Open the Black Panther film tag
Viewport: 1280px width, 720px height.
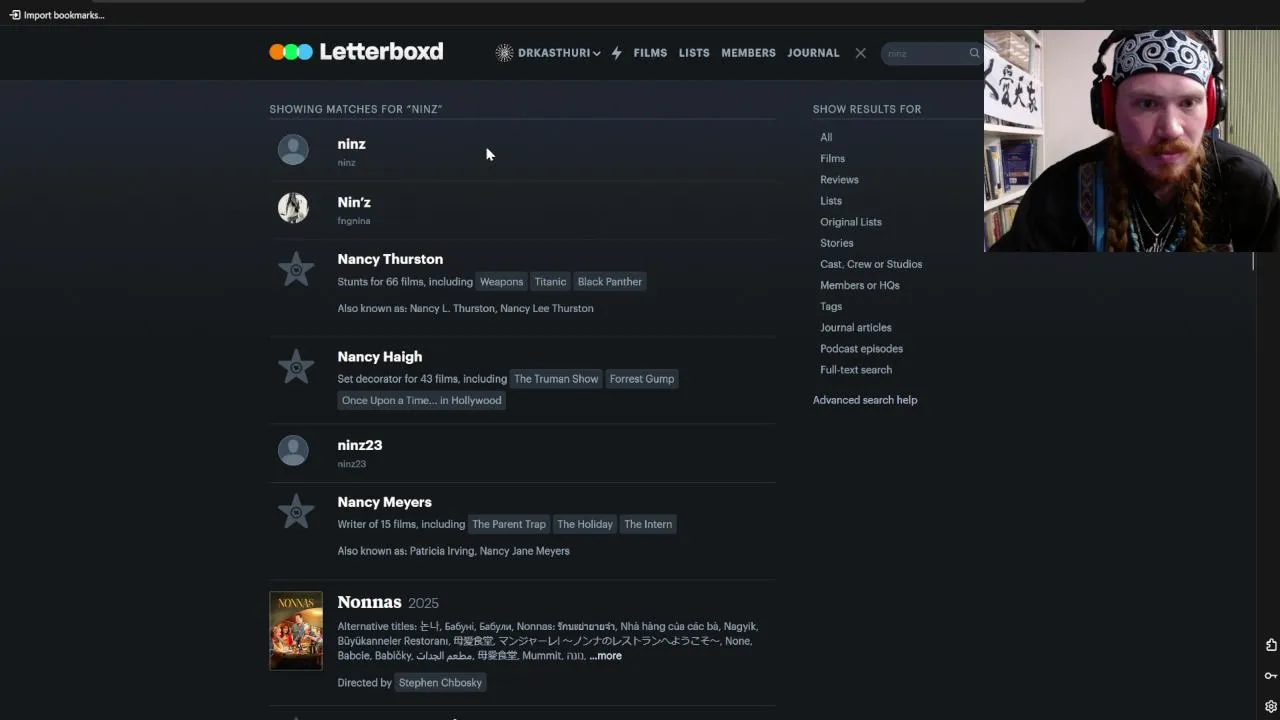point(610,282)
